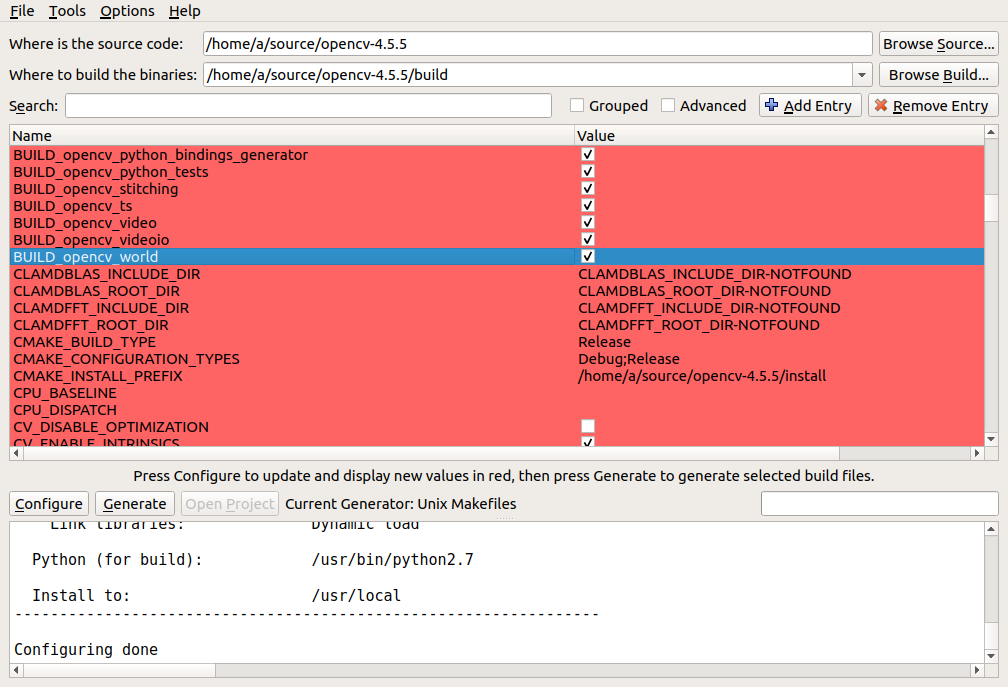This screenshot has width=1008, height=687.
Task: Click the output log scroll left arrow
Action: point(16,670)
